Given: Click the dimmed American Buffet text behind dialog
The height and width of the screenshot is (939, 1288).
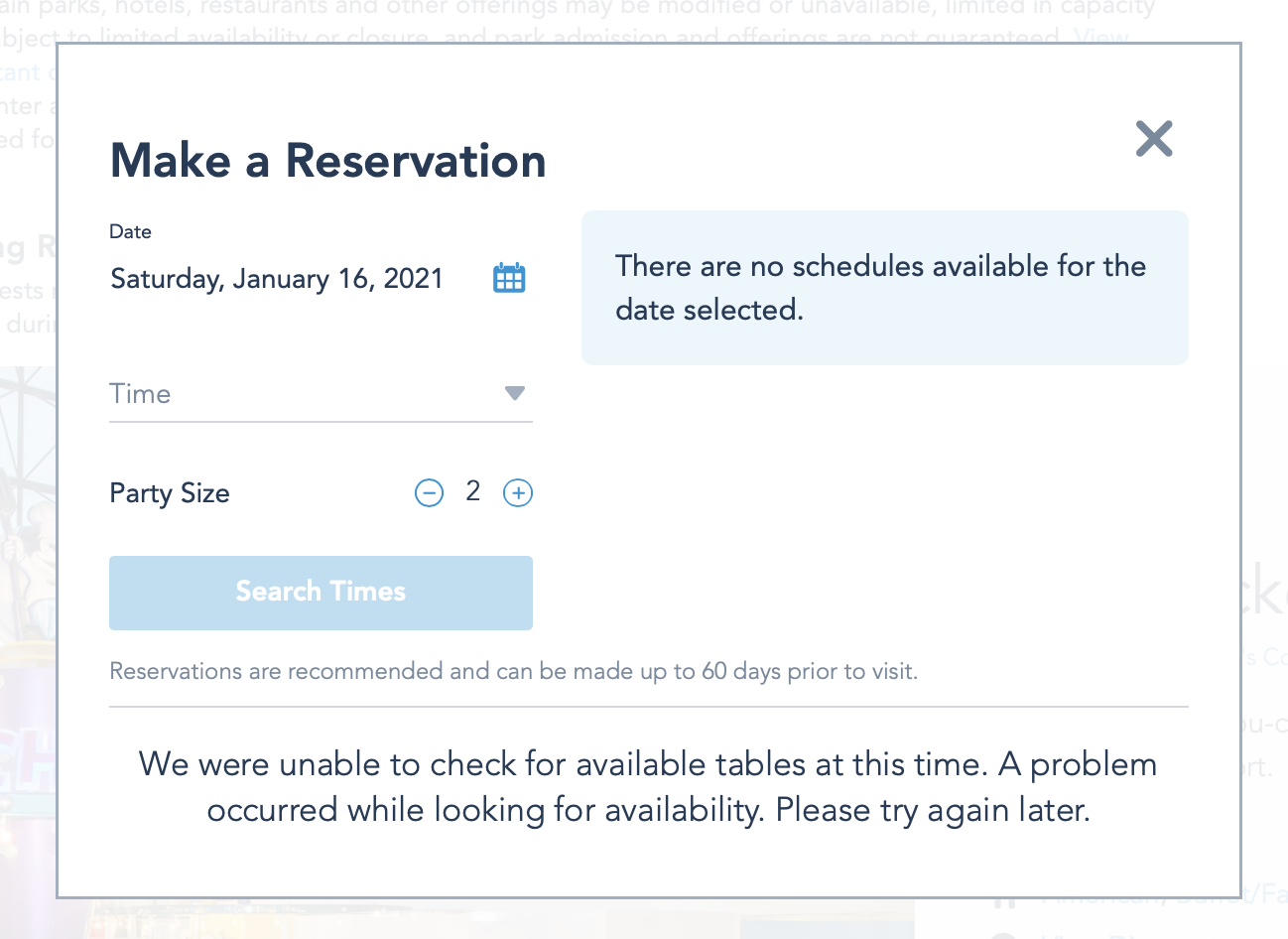Looking at the screenshot, I should coord(1264,895).
